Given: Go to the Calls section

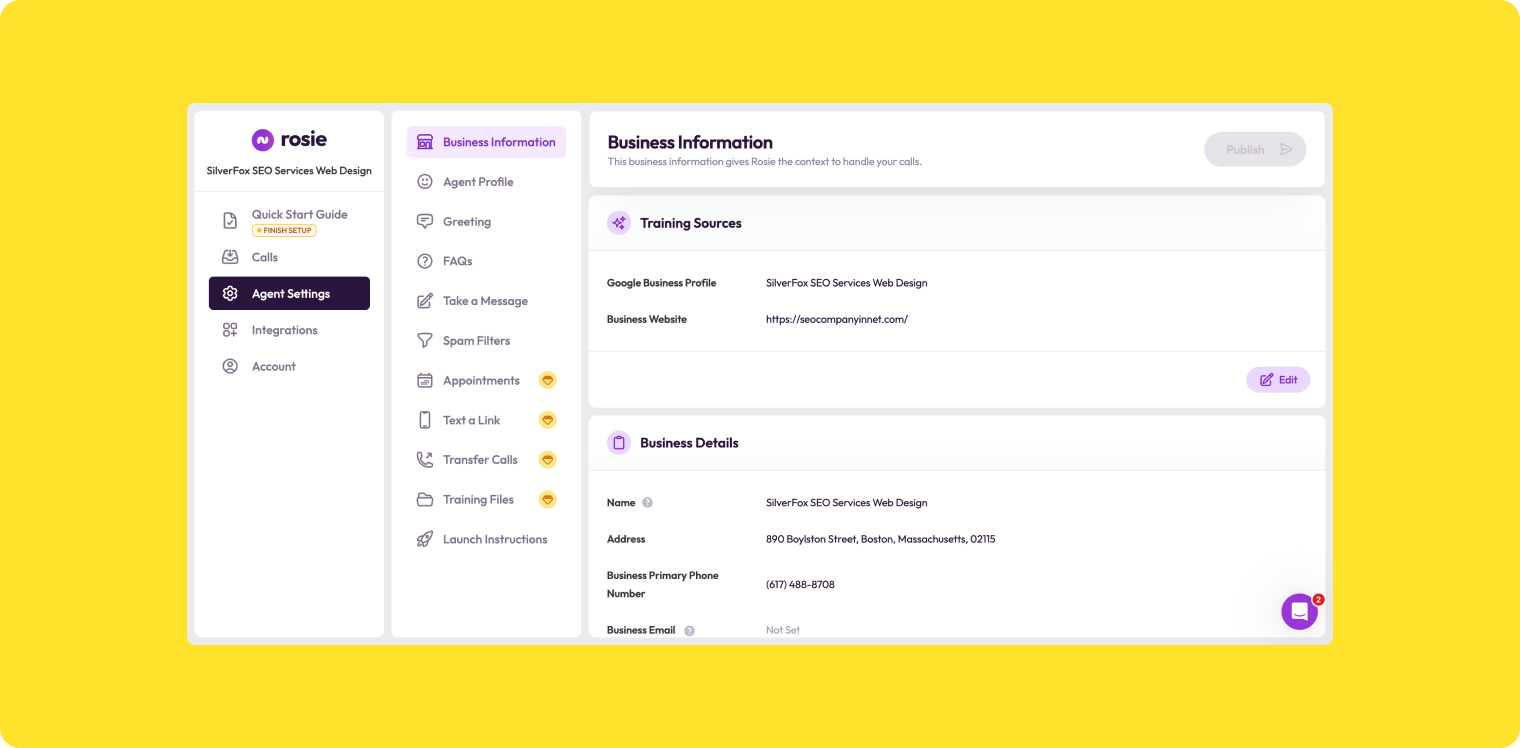Looking at the screenshot, I should [289, 257].
